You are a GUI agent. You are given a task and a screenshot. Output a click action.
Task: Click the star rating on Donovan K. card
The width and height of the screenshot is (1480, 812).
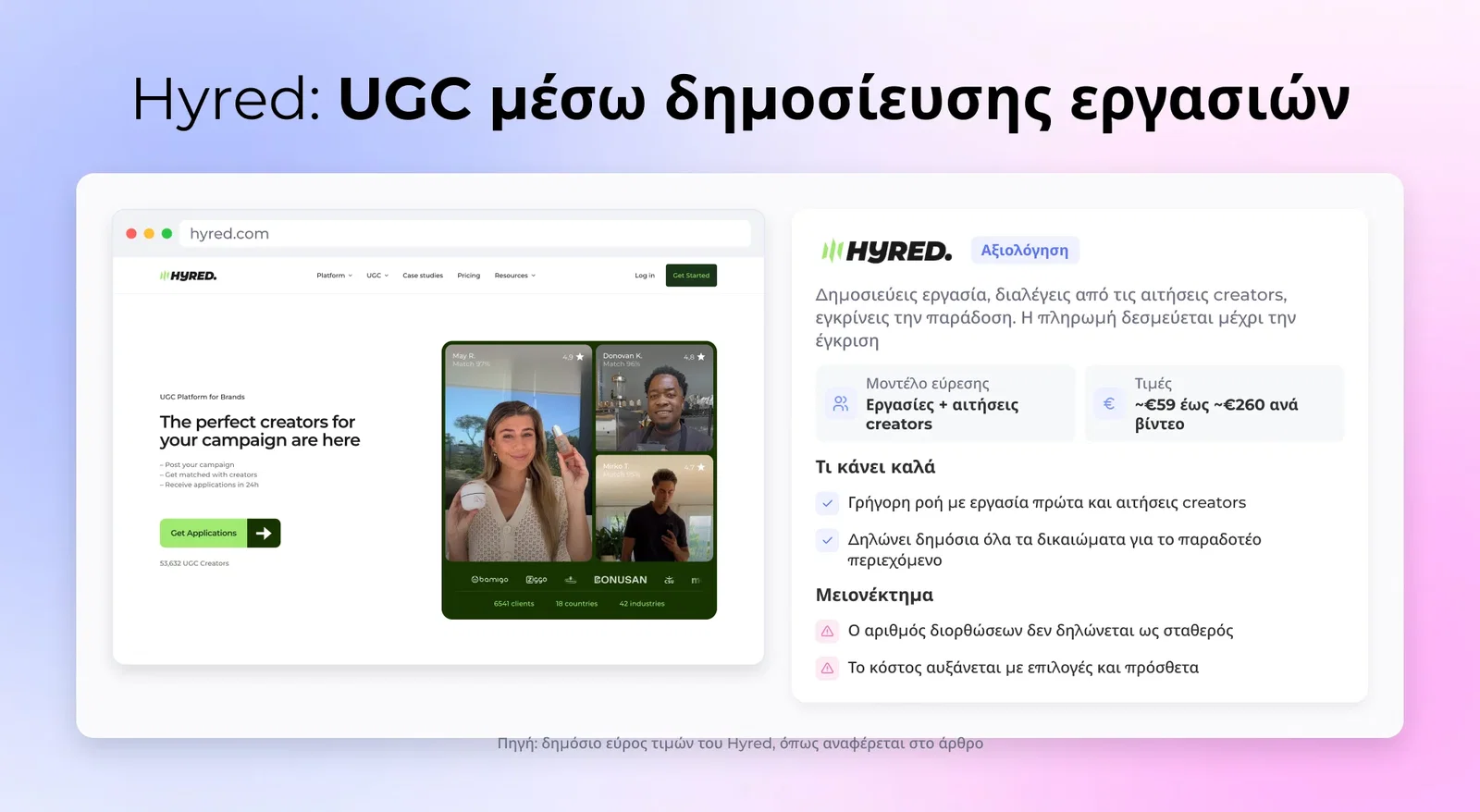pos(695,357)
